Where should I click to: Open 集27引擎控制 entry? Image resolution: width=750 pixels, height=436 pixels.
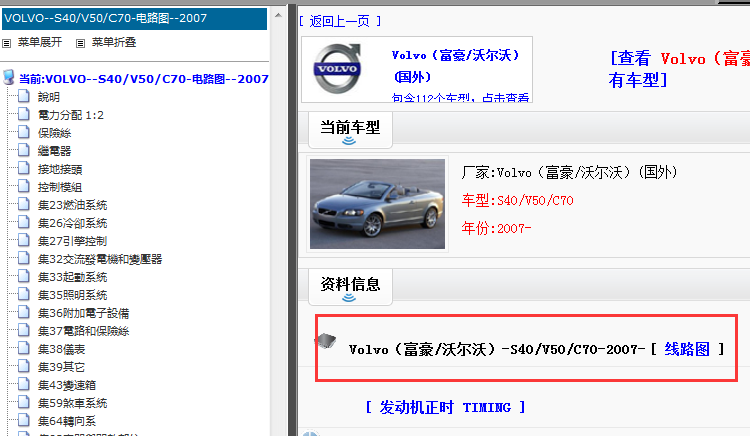(73, 241)
